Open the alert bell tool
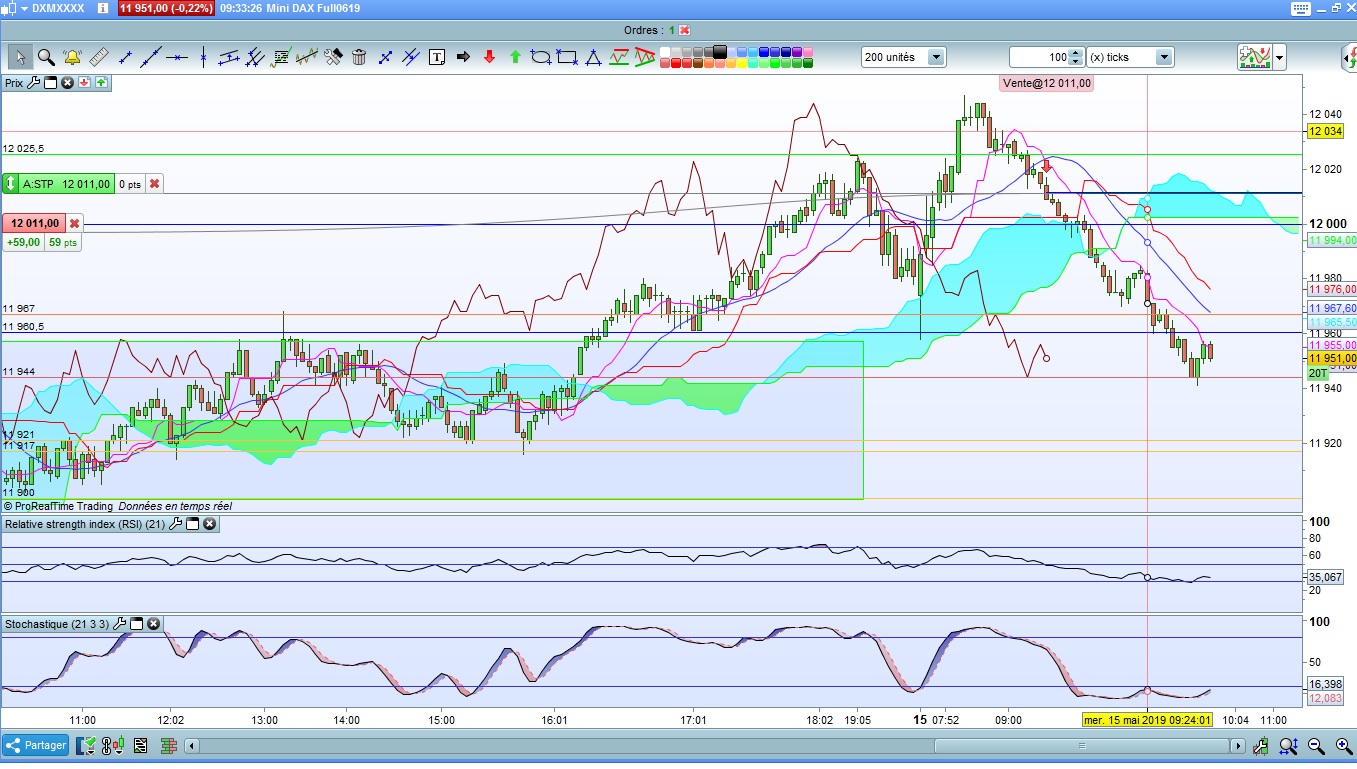Viewport: 1357px width, 769px height. tap(72, 57)
